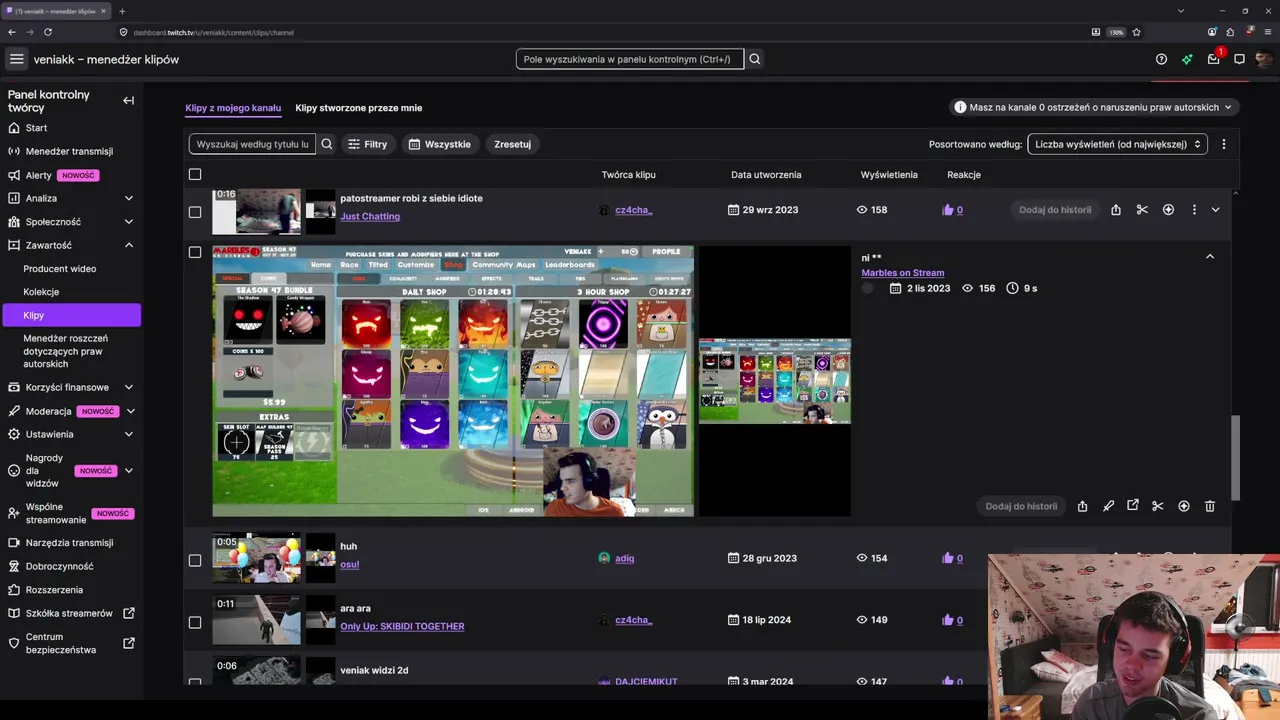Open the Only Up: SKIBIDI TOGETHER link
This screenshot has height=720, width=1280.
pyautogui.click(x=402, y=626)
